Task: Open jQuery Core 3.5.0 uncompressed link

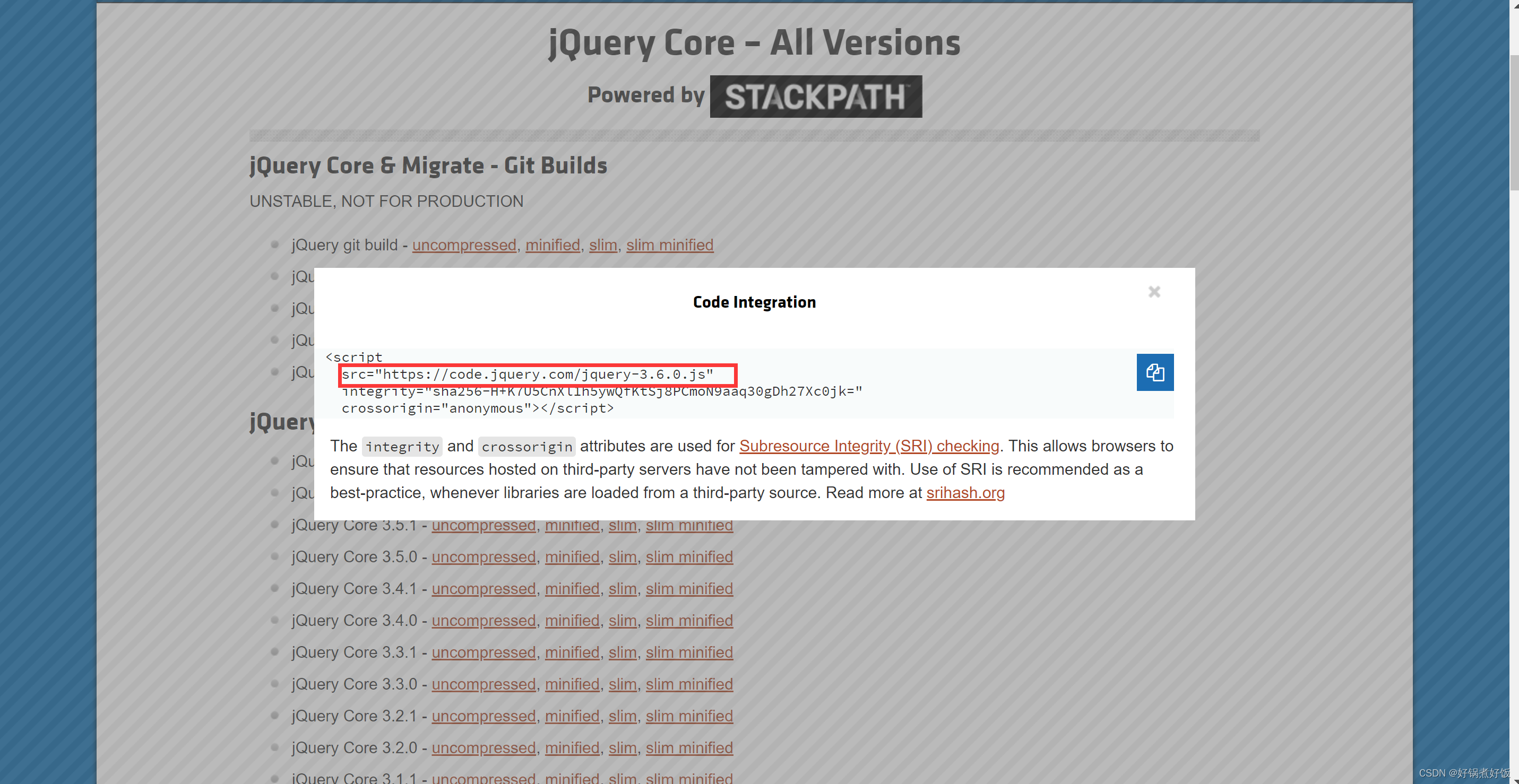Action: coord(483,556)
